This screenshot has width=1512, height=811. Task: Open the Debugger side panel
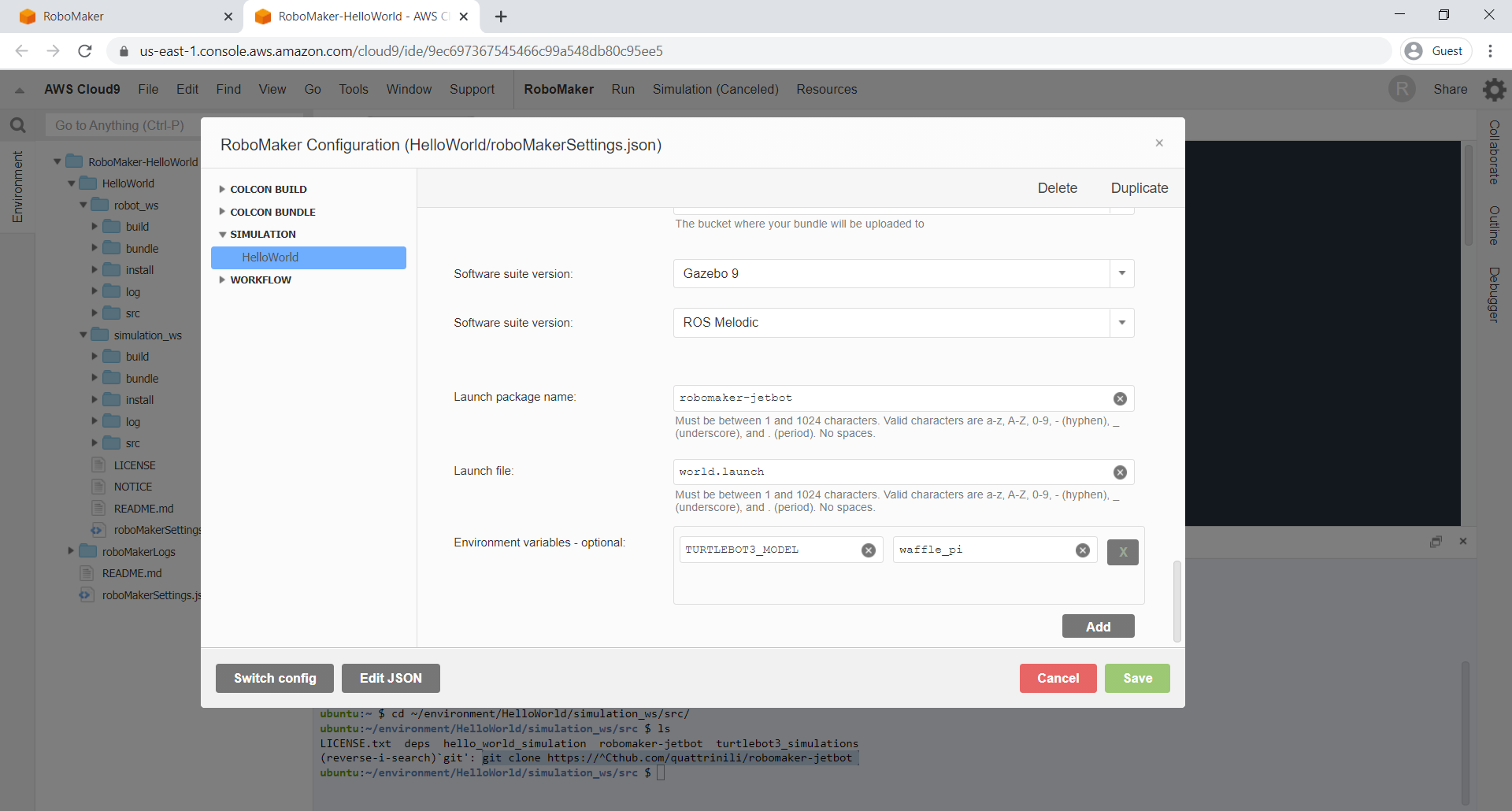pos(1494,295)
